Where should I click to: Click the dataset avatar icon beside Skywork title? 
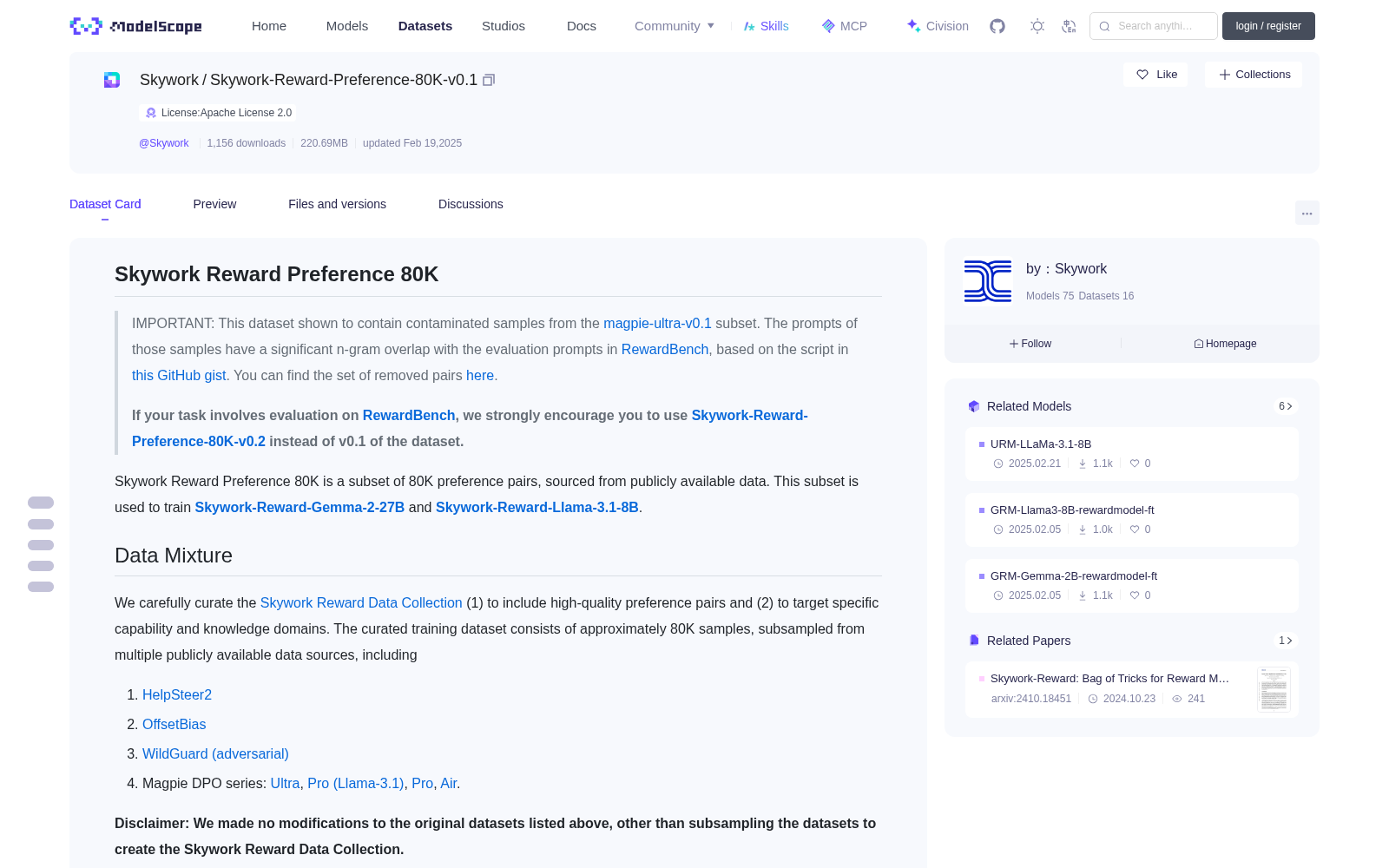click(x=112, y=80)
